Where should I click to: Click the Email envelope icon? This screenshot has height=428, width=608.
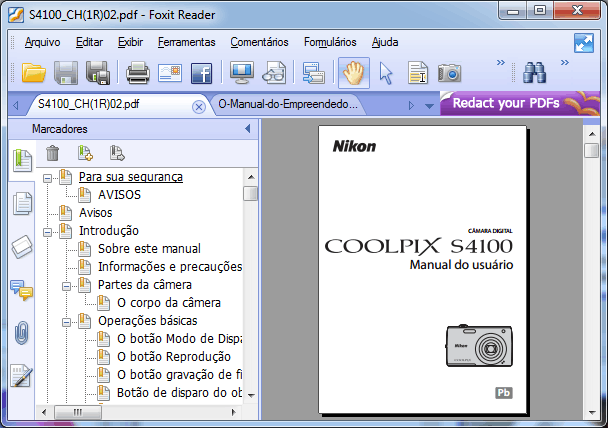[170, 73]
